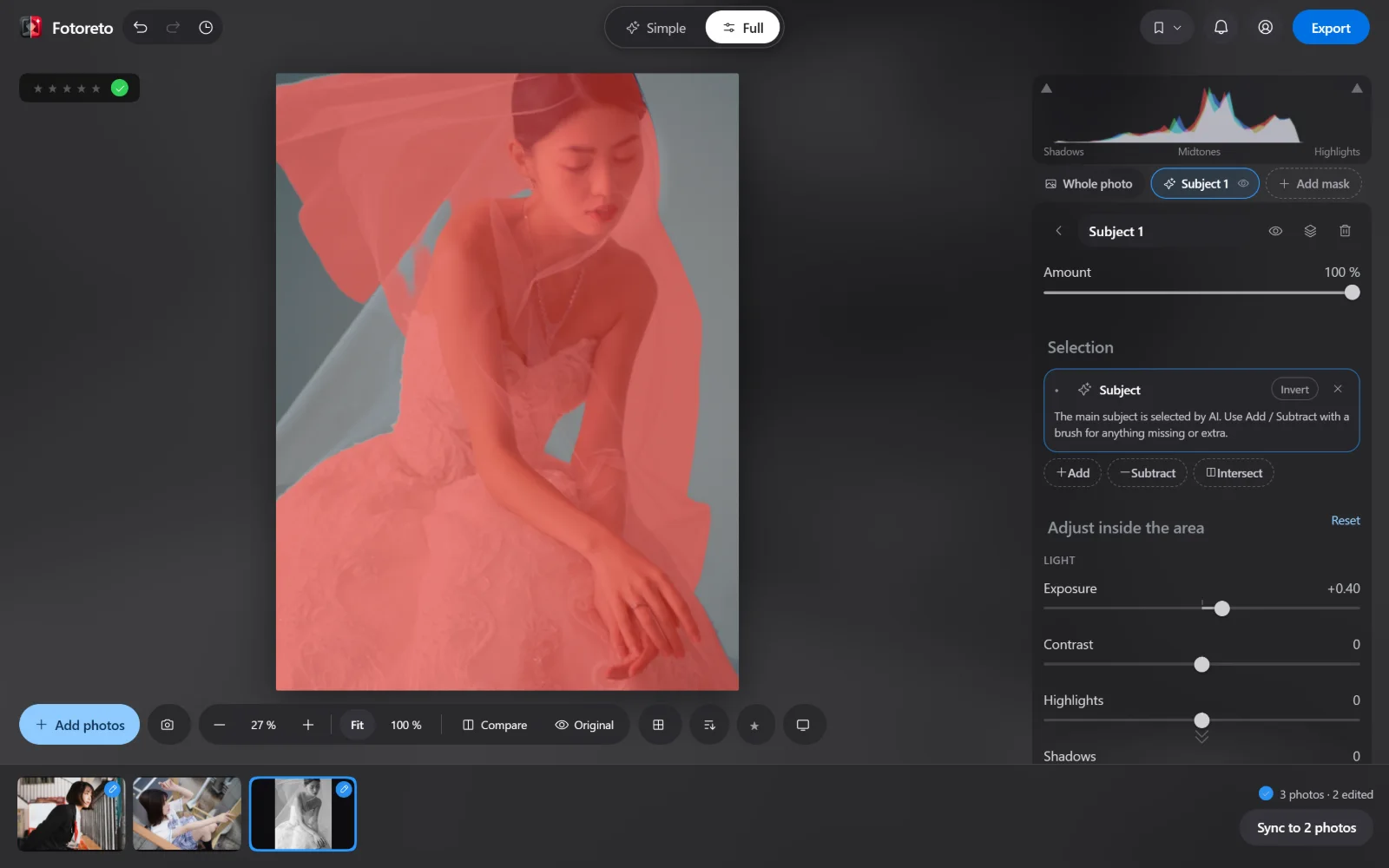Delete Subject 1 mask with trash icon
The height and width of the screenshot is (868, 1389).
[1345, 231]
